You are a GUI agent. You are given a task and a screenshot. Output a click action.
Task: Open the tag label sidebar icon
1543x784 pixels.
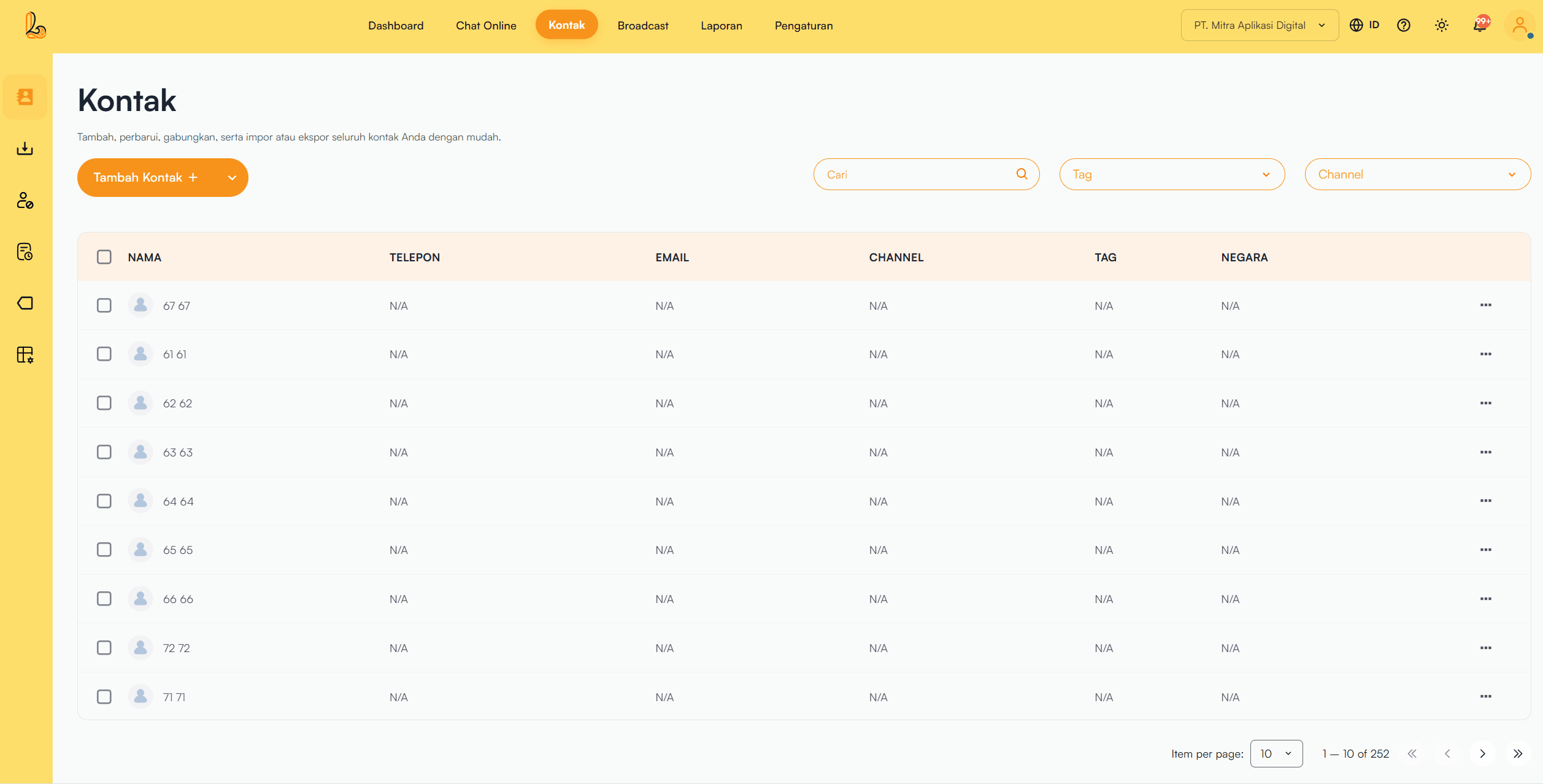[x=25, y=303]
